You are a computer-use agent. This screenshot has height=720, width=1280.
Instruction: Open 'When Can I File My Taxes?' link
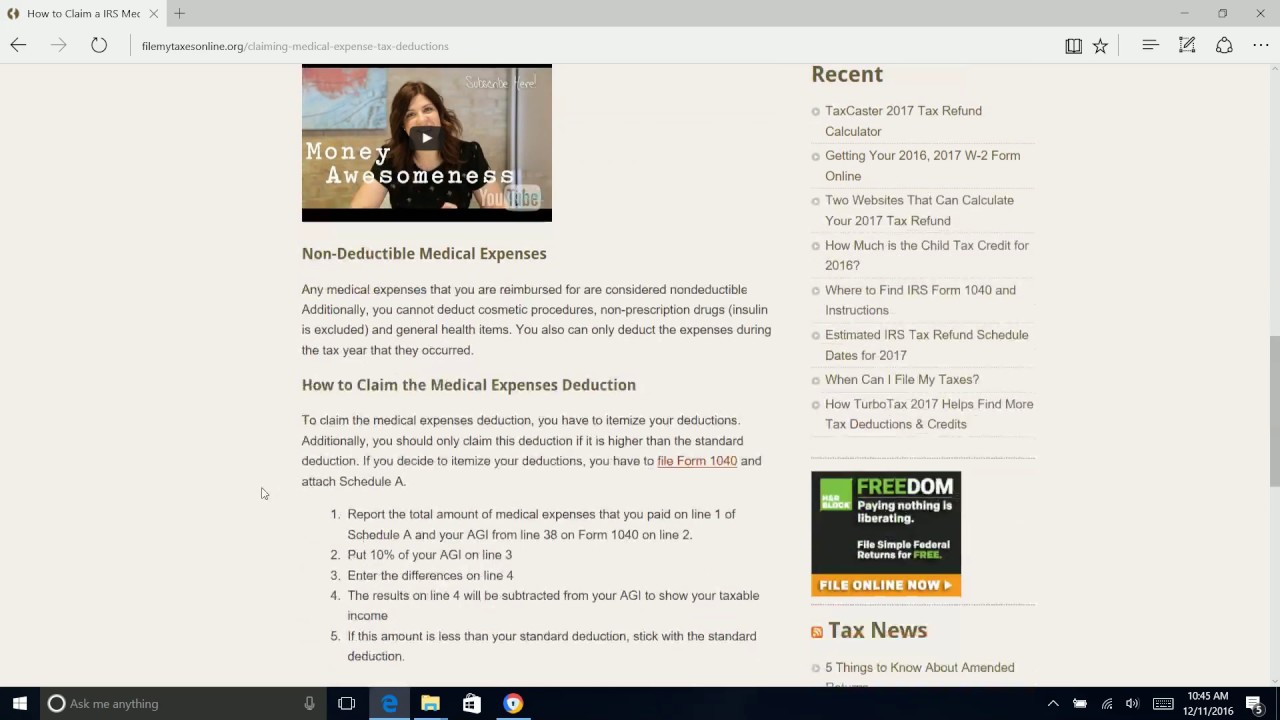coord(902,379)
